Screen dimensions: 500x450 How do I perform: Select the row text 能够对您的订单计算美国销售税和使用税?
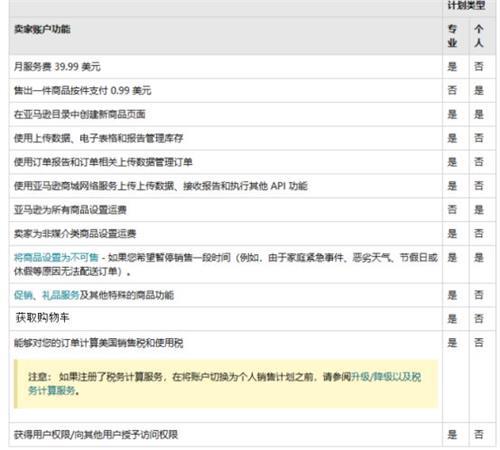pyautogui.click(x=98, y=343)
